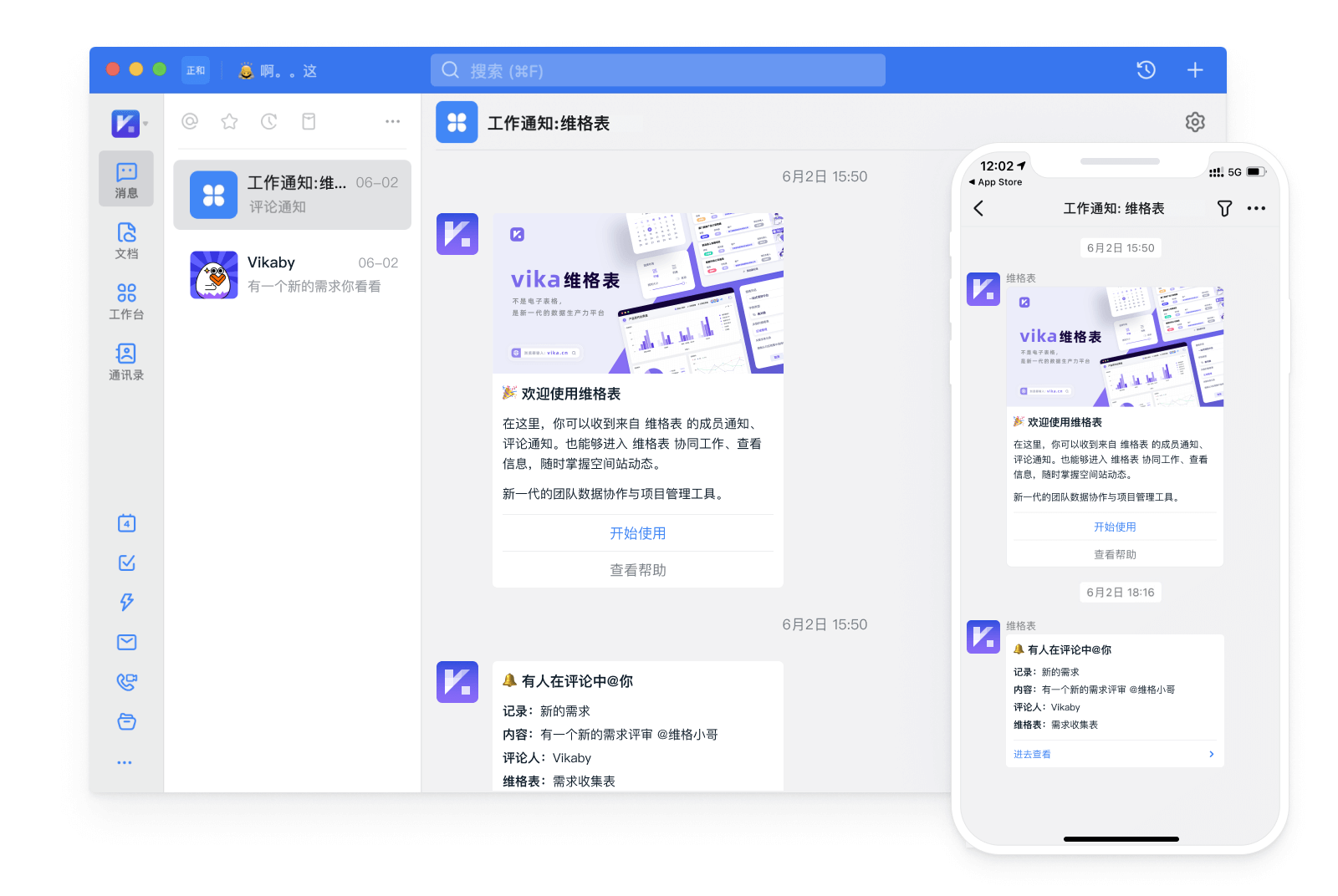The width and height of the screenshot is (1338, 896).
Task: Open the mail icon in sidebar
Action: tap(126, 642)
